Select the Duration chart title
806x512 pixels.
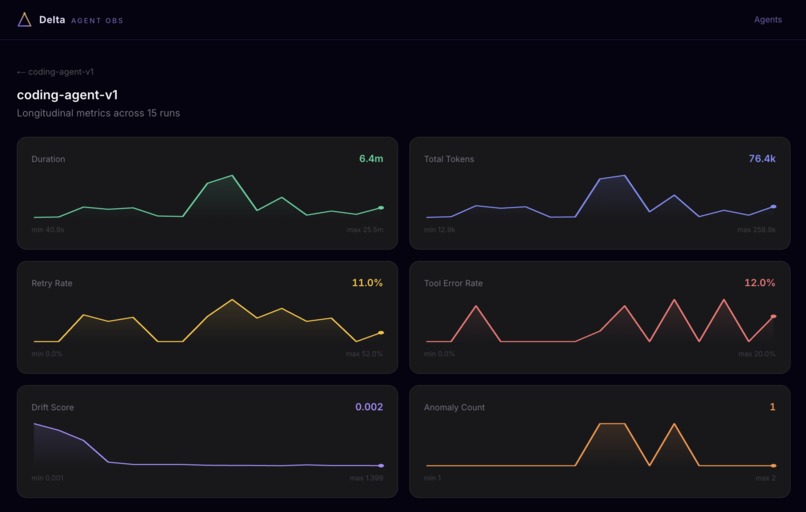pyautogui.click(x=48, y=159)
